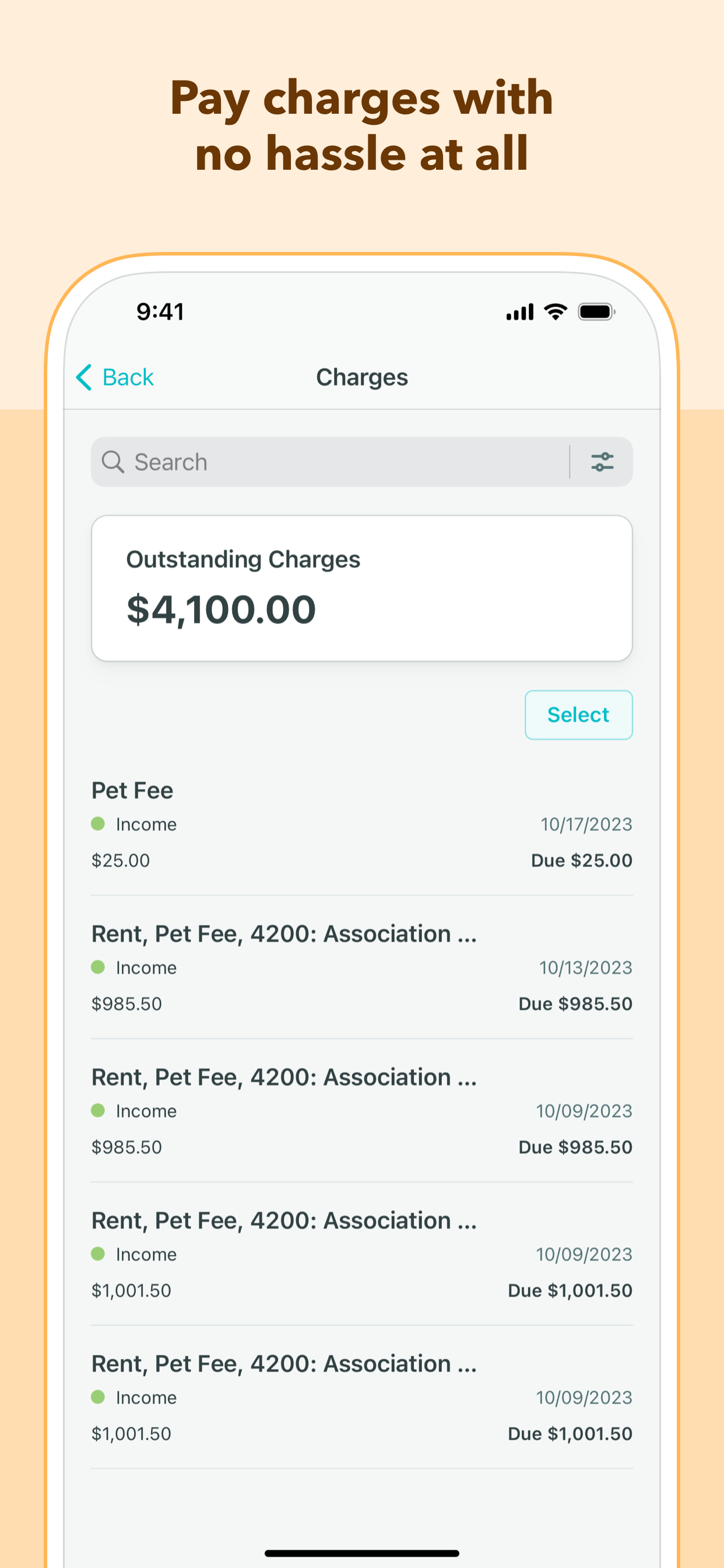Viewport: 724px width, 1568px height.
Task: Open the Pet Fee charge title
Action: click(132, 790)
